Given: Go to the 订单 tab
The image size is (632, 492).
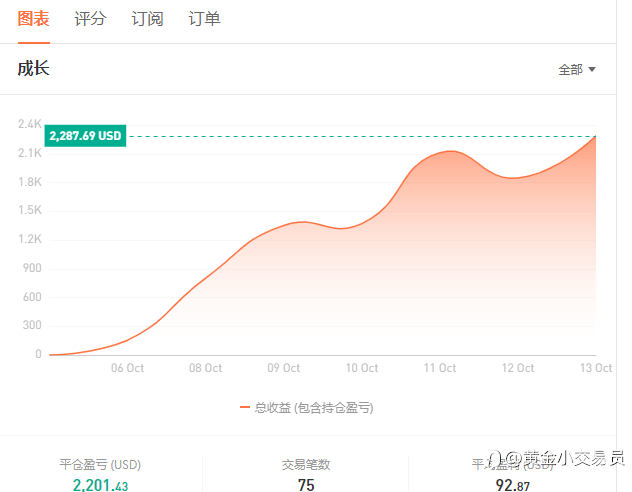Looking at the screenshot, I should pyautogui.click(x=204, y=19).
